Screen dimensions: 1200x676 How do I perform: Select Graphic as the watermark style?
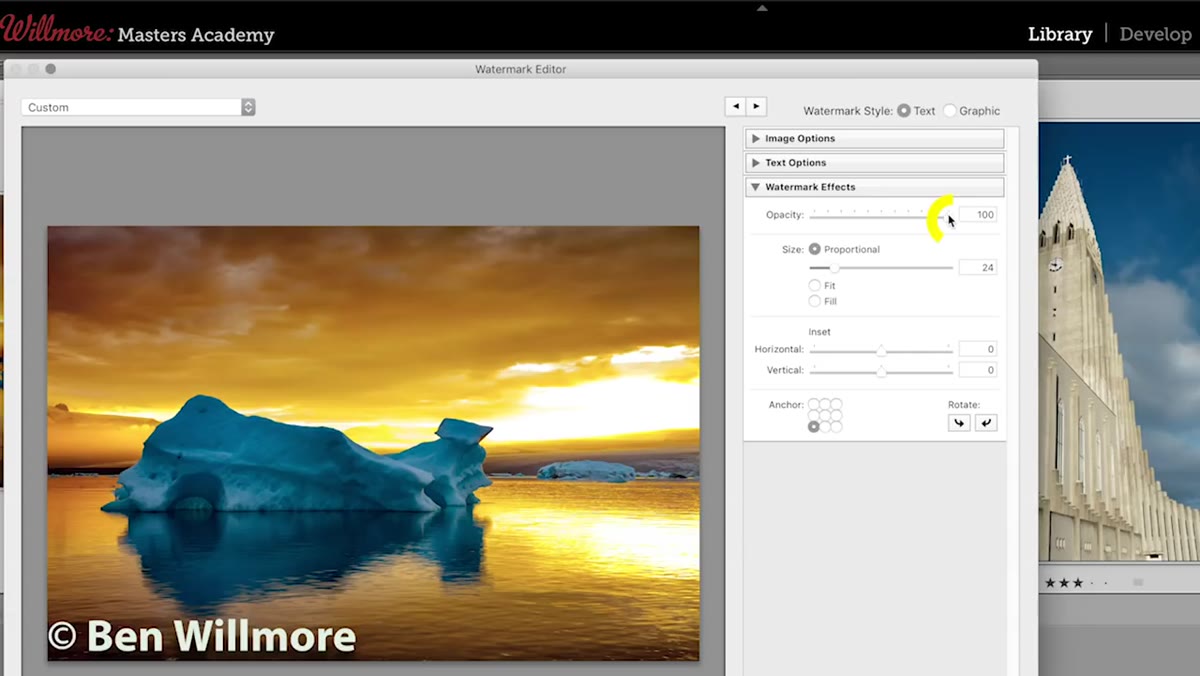click(x=950, y=111)
